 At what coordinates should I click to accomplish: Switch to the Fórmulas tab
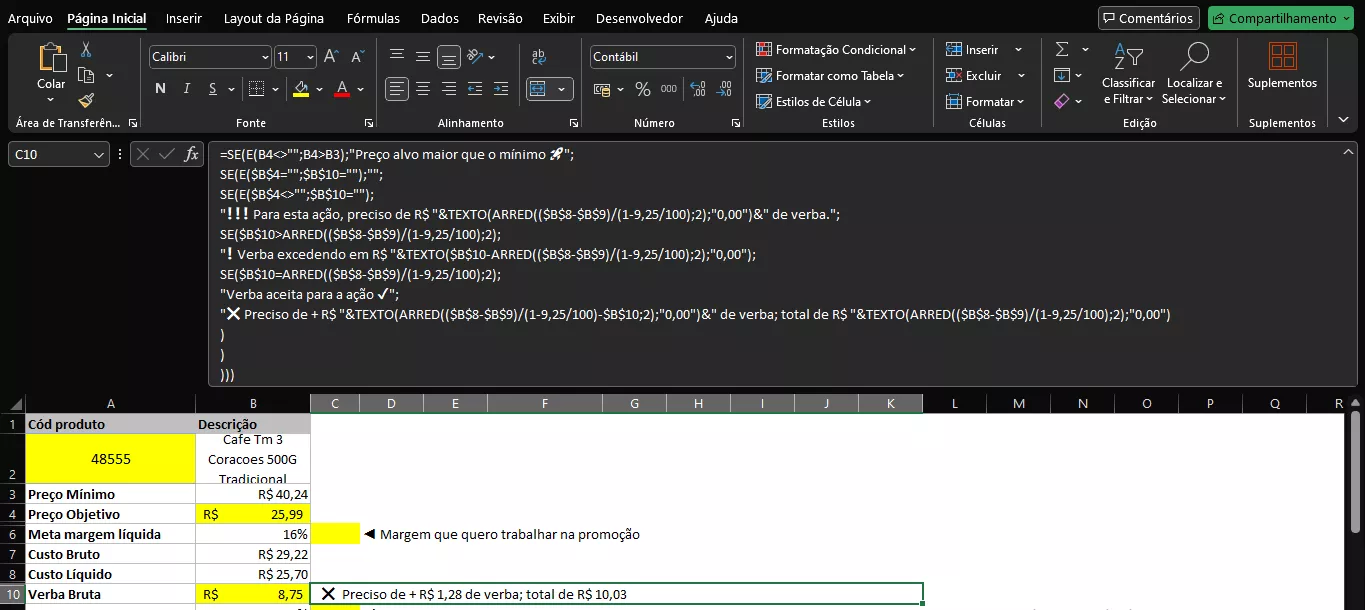click(373, 18)
